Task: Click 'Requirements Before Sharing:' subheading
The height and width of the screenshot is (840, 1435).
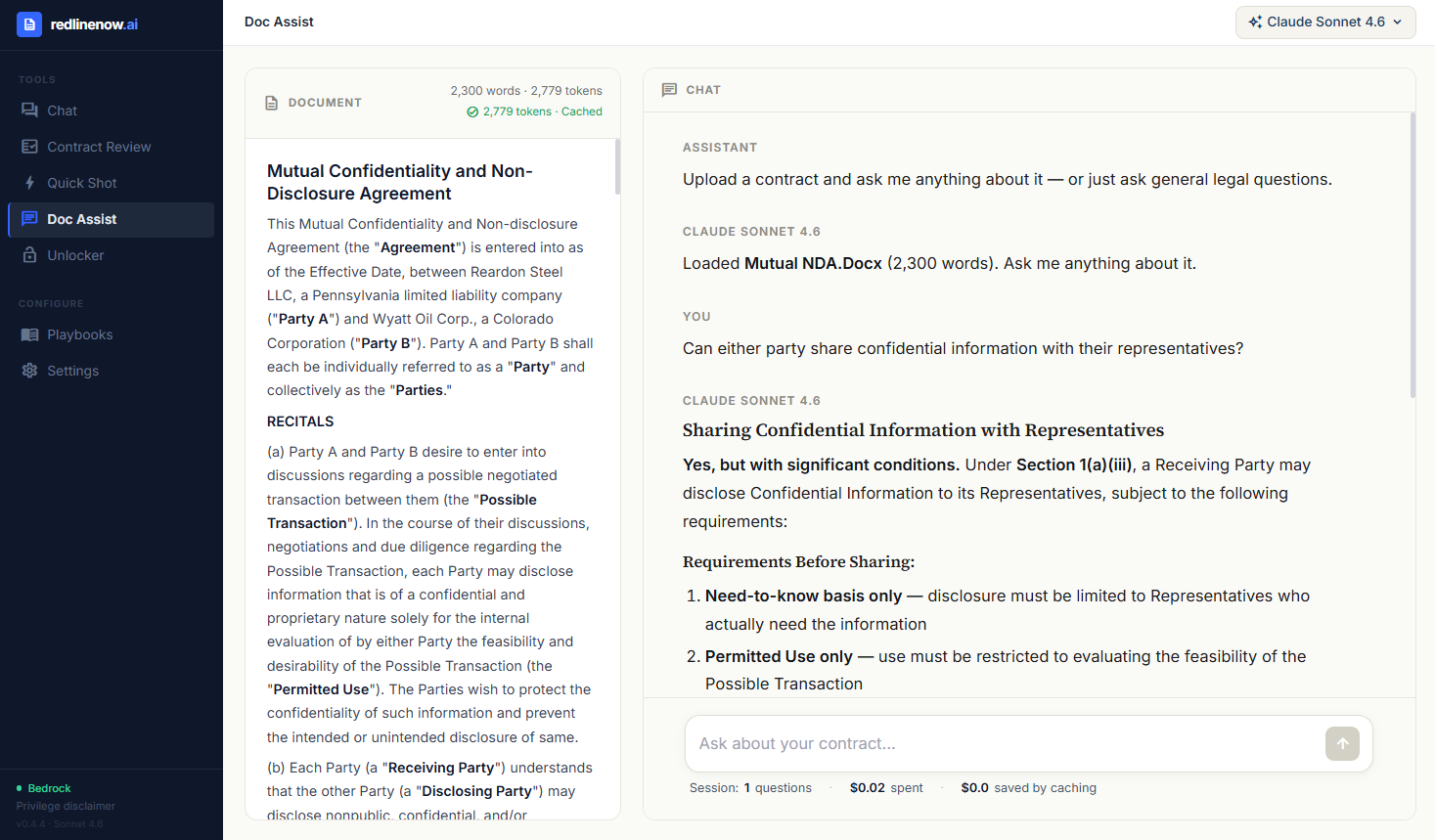Action: pyautogui.click(x=798, y=562)
